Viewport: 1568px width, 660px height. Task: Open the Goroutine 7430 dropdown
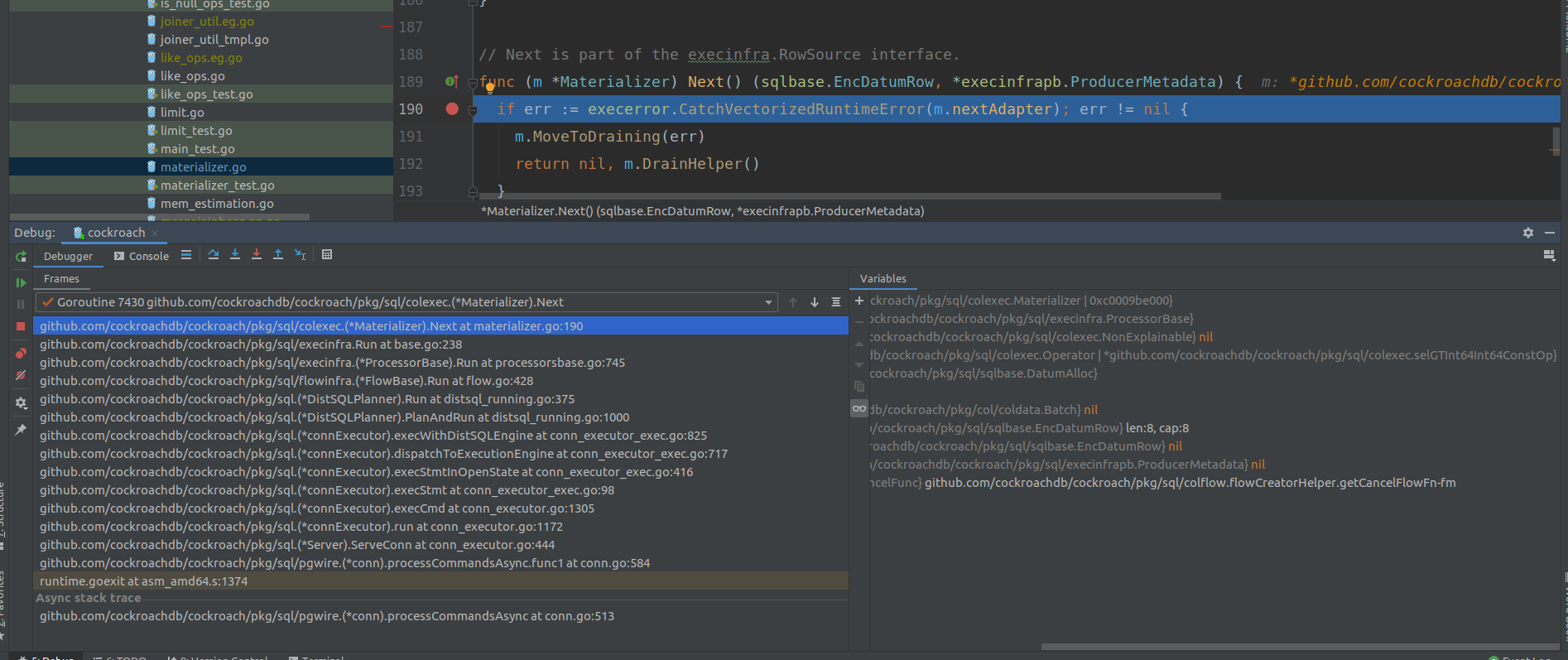click(x=406, y=302)
